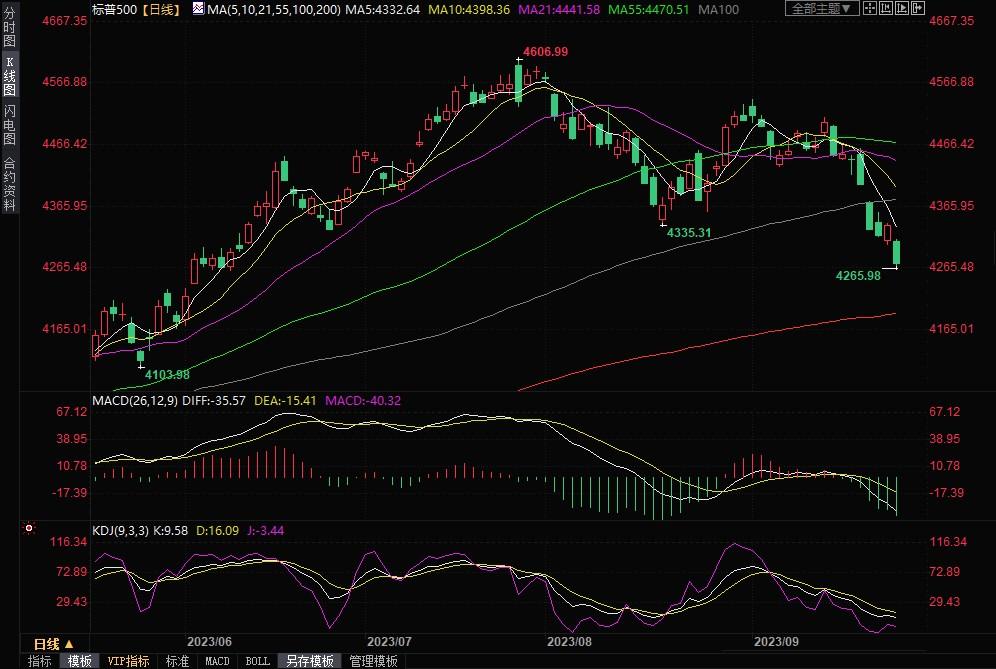The height and width of the screenshot is (669, 996).
Task: Click the MA55:4470.51 value label
Action: [x=649, y=10]
